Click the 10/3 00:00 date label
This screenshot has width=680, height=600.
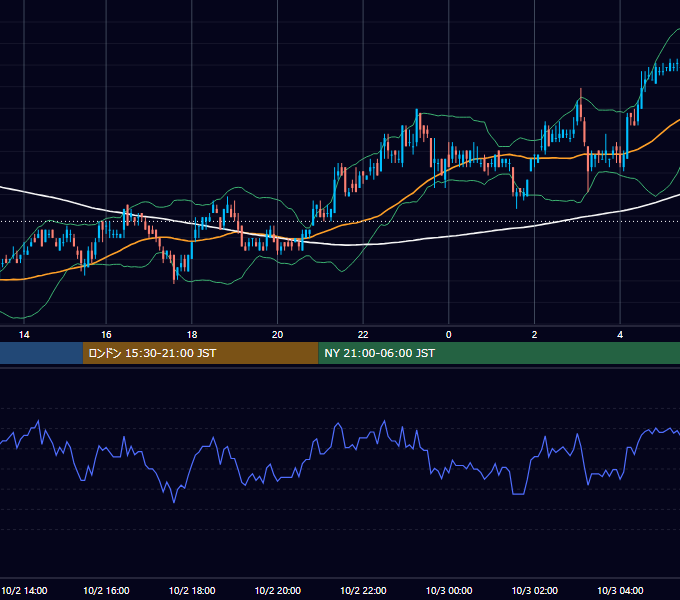pyautogui.click(x=449, y=591)
